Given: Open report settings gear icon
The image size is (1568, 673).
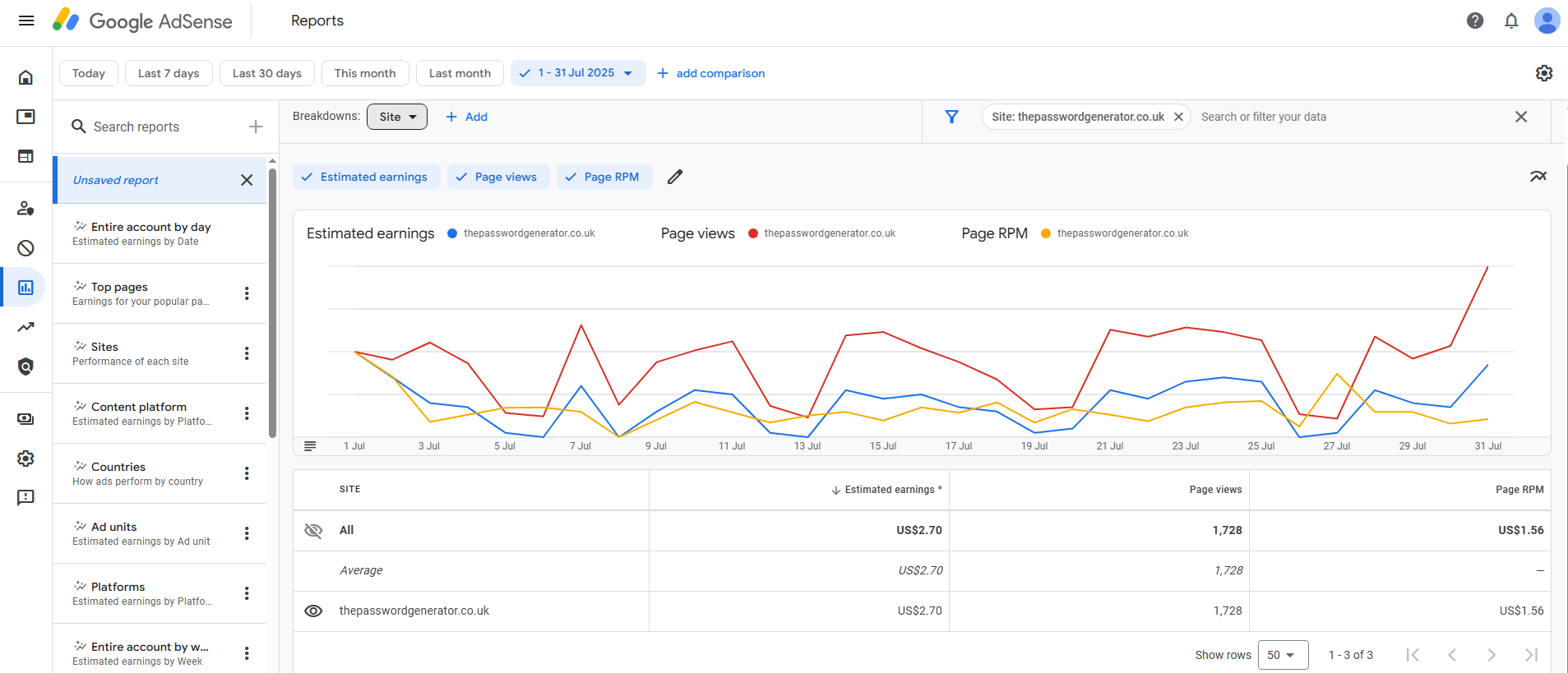Looking at the screenshot, I should pyautogui.click(x=1544, y=73).
